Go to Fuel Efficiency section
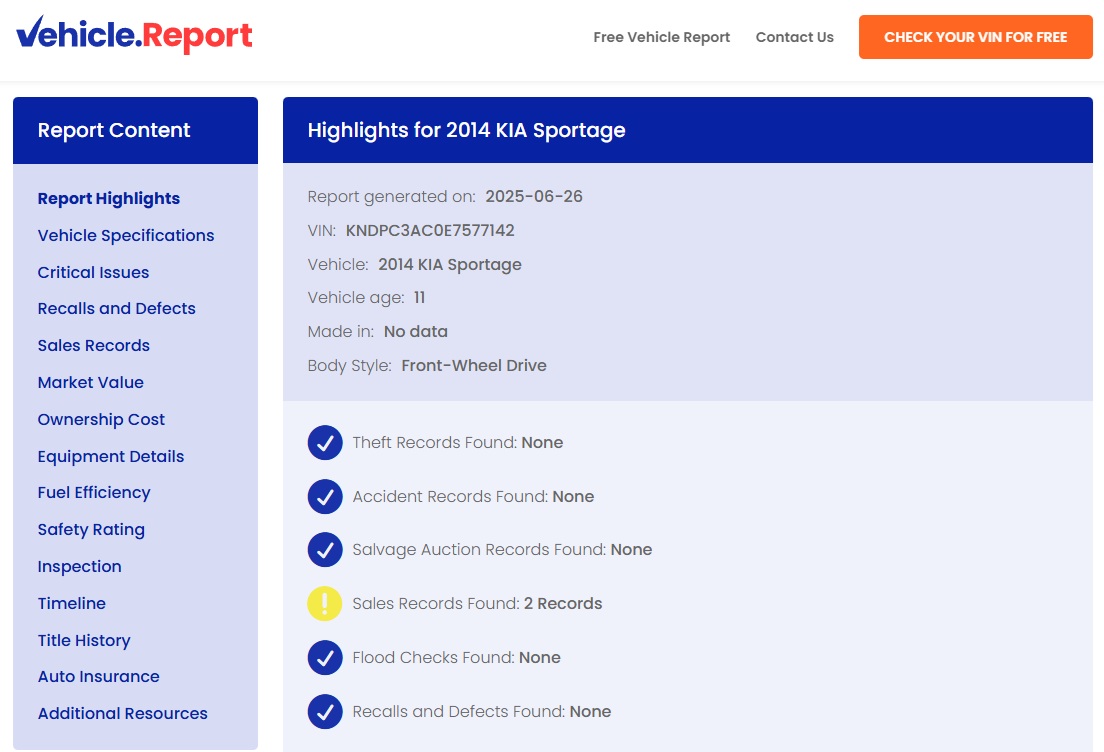Image resolution: width=1104 pixels, height=752 pixels. point(94,493)
